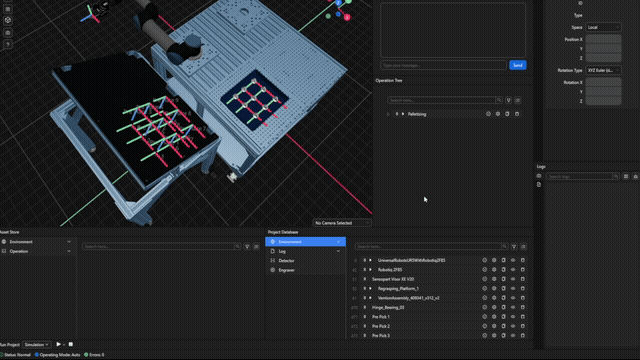Click the cube icon in left sidebar

pos(8,20)
